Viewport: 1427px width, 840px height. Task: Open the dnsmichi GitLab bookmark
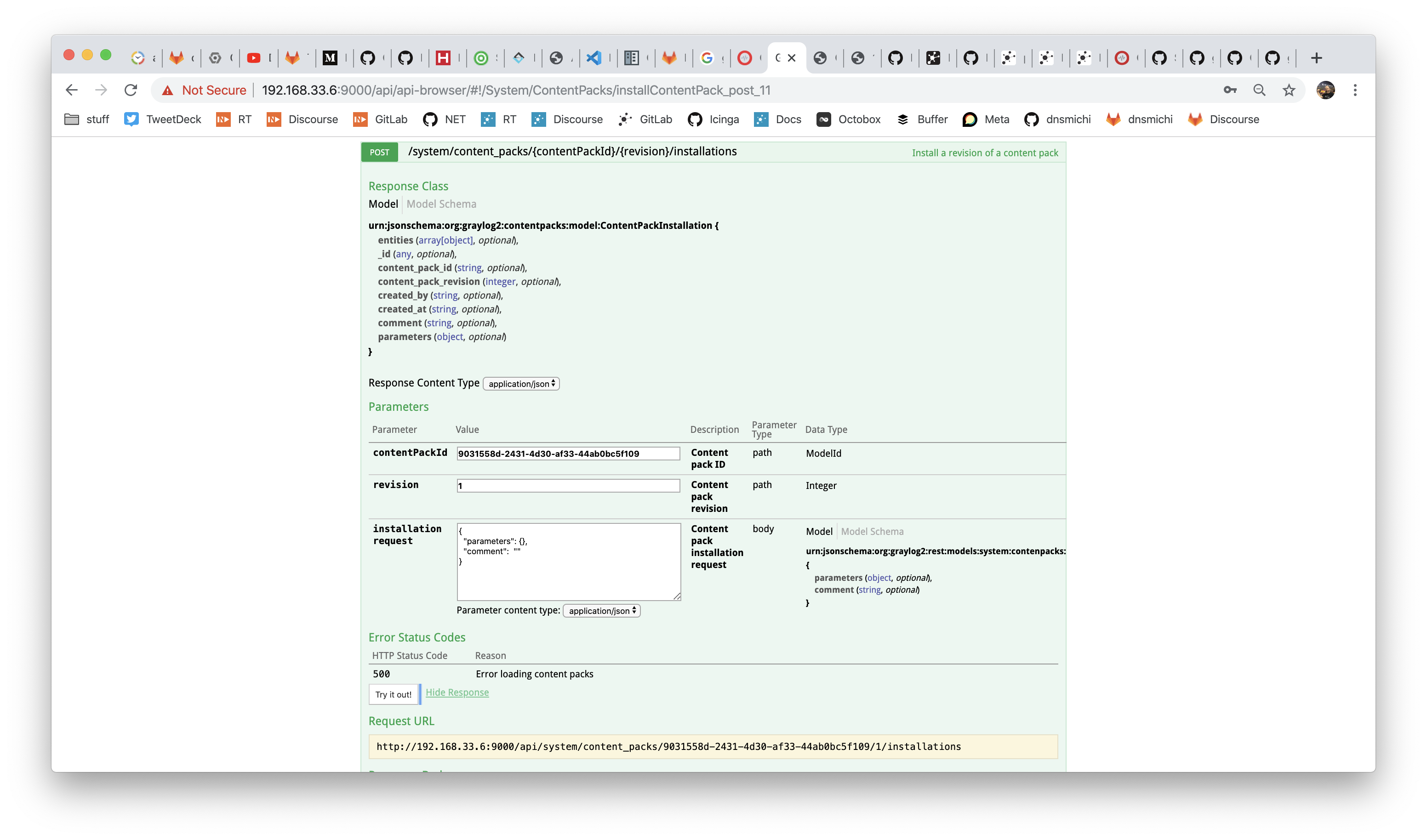[x=1139, y=119]
